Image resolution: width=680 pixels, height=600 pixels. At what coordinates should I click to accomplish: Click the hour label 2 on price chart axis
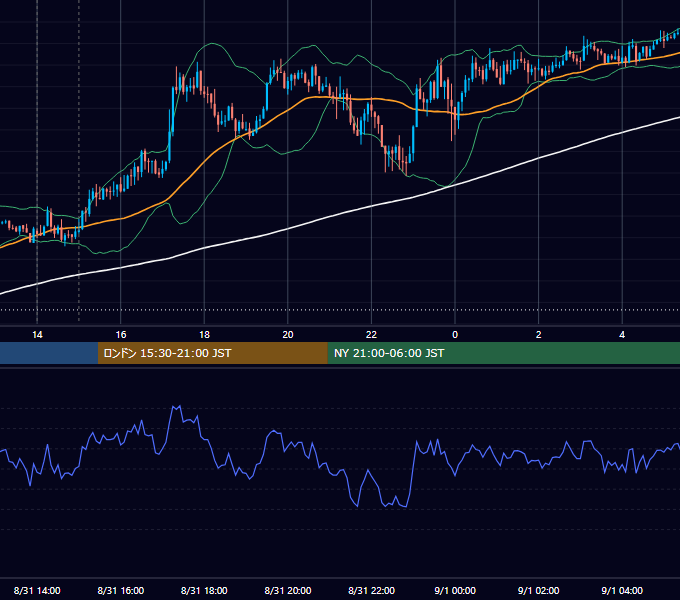click(538, 334)
